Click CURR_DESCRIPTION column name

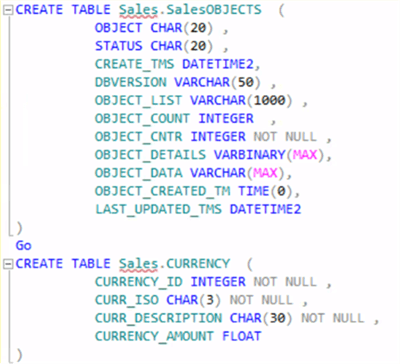158,318
